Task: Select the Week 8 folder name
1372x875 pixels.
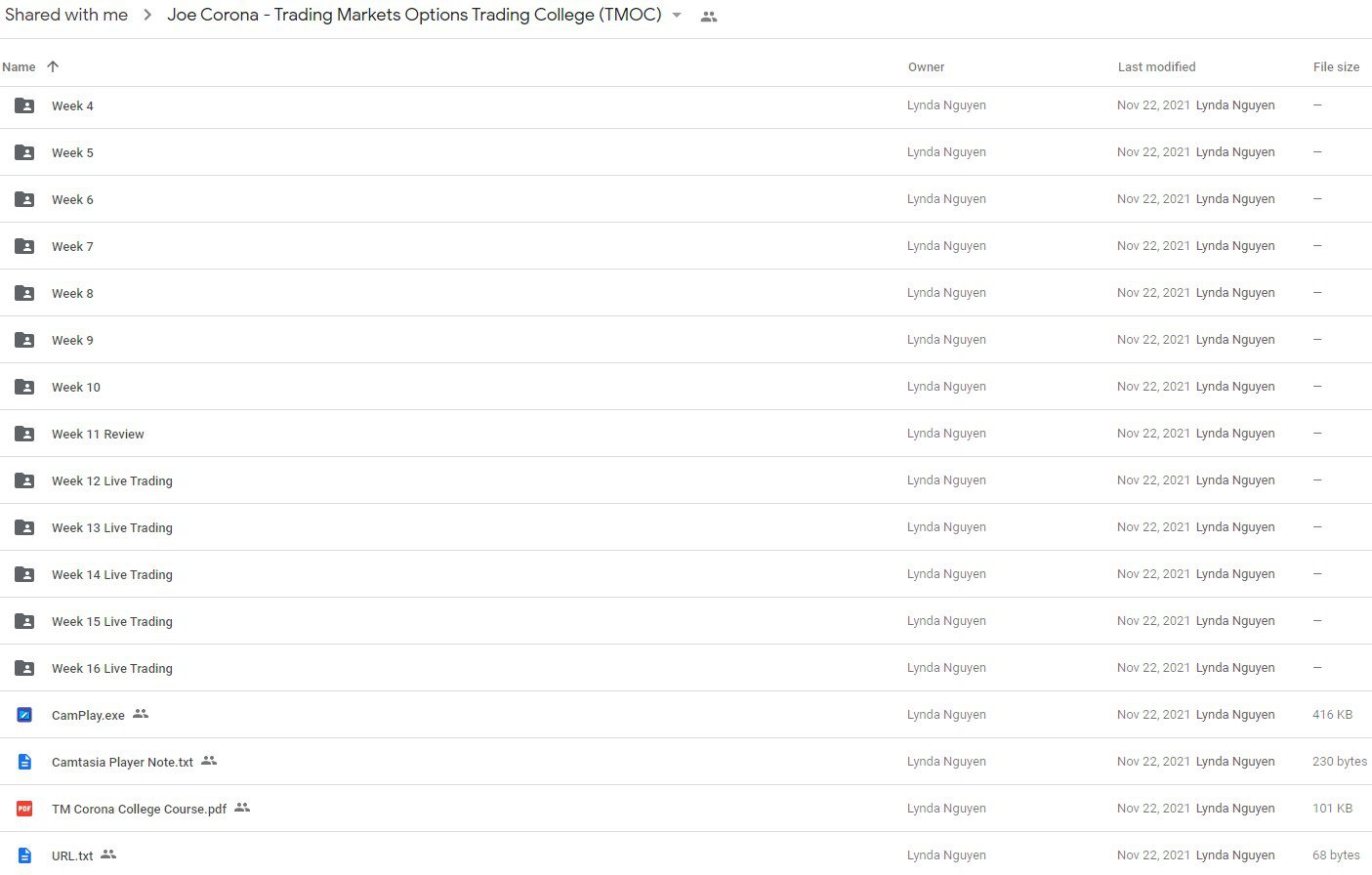Action: tap(72, 294)
